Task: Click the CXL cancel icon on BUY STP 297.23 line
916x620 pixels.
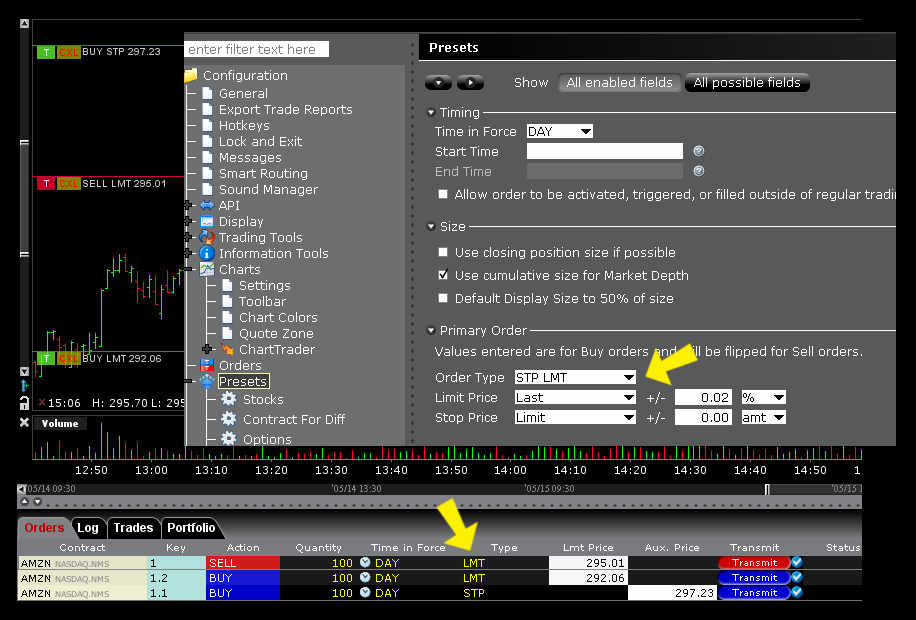Action: 68,52
